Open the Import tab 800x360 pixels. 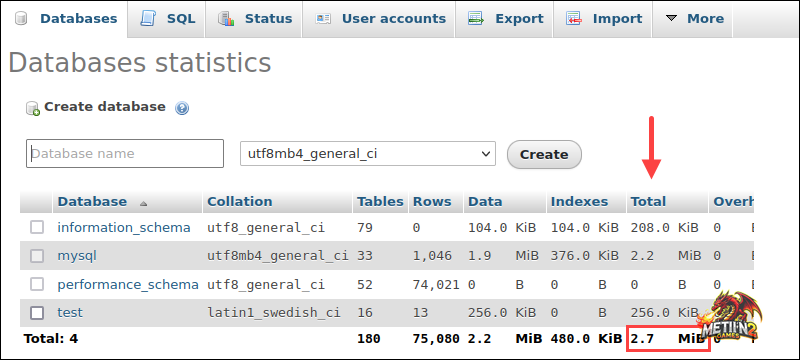tap(603, 19)
